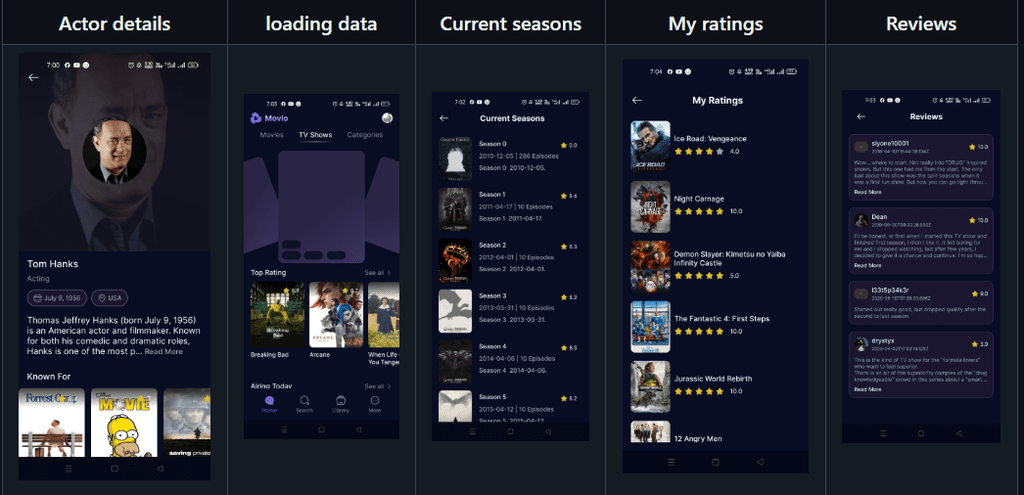Viewport: 1024px width, 495px height.
Task: Expand Tom Hanks biography with Read More
Action: [x=164, y=351]
